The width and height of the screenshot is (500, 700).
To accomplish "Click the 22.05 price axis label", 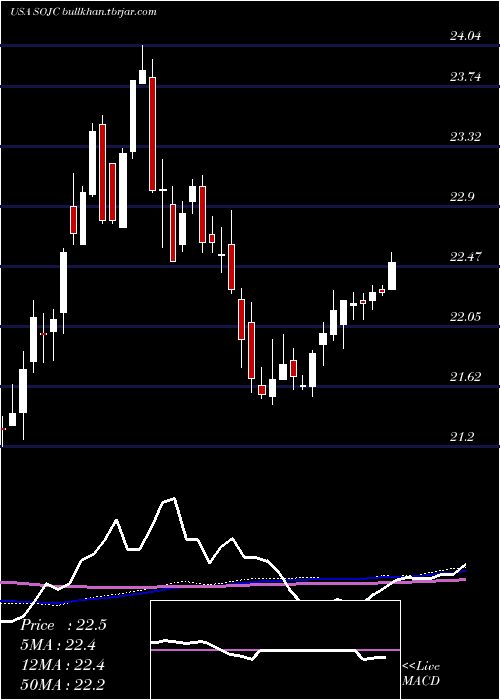I will 465,317.
